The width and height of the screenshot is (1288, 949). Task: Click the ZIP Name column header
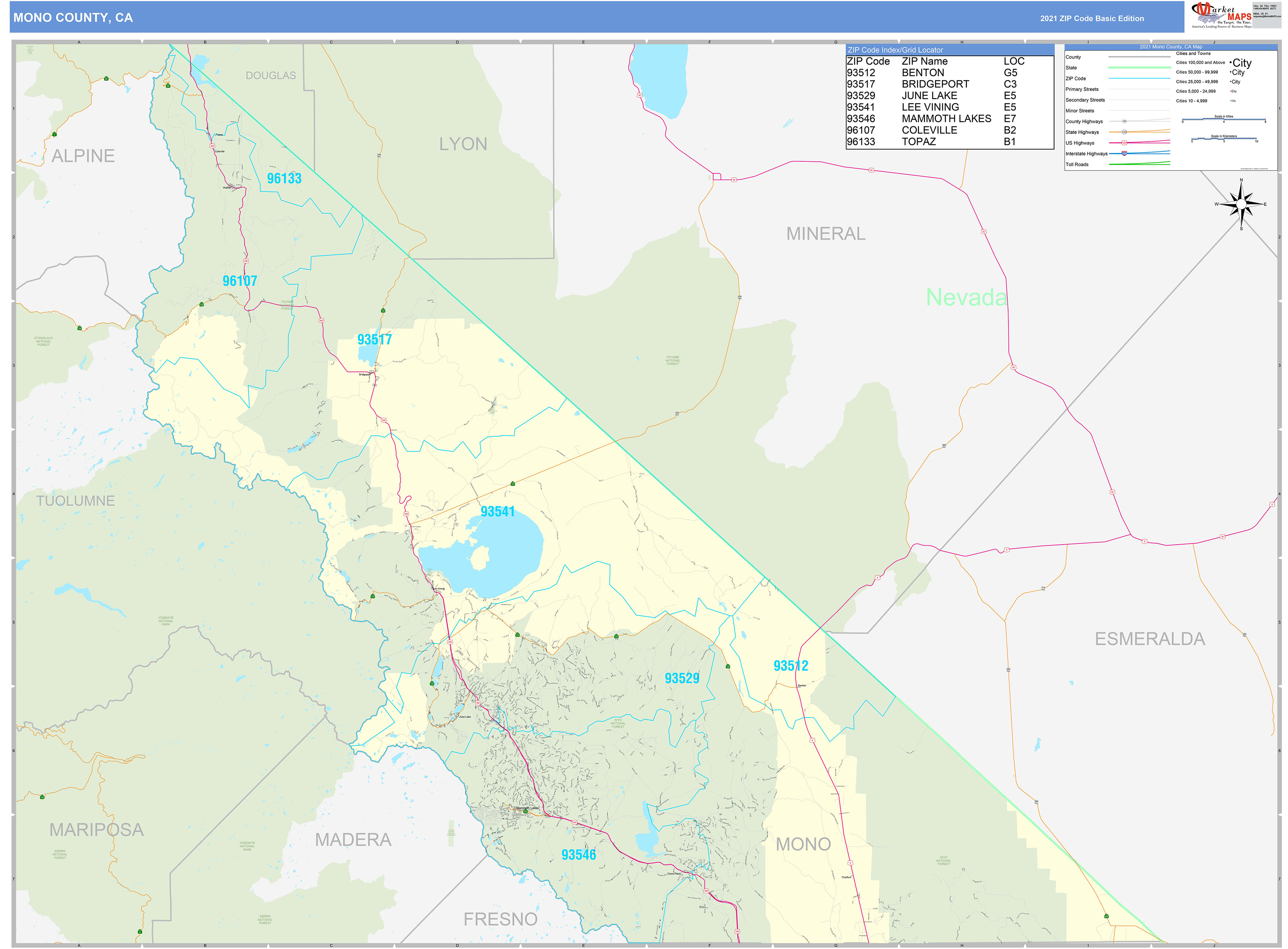click(x=924, y=61)
